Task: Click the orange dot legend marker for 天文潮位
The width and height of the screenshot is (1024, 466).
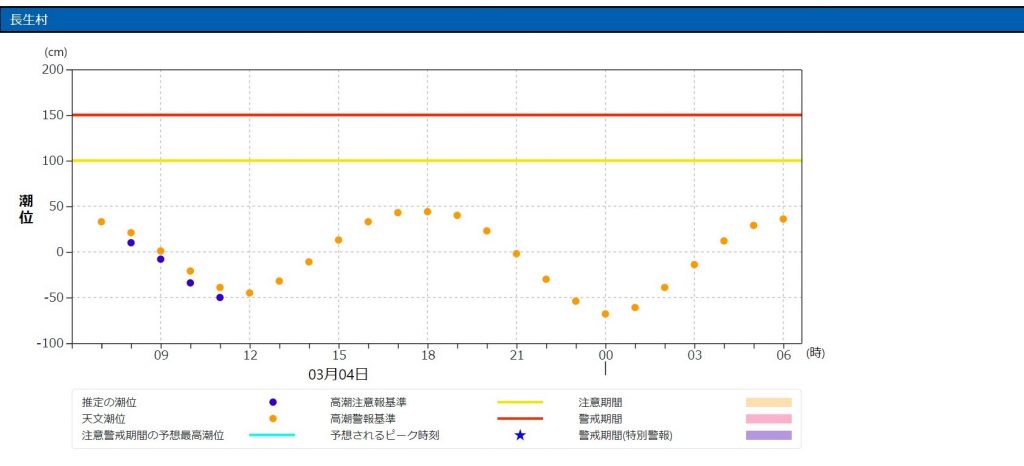Action: pyautogui.click(x=273, y=418)
